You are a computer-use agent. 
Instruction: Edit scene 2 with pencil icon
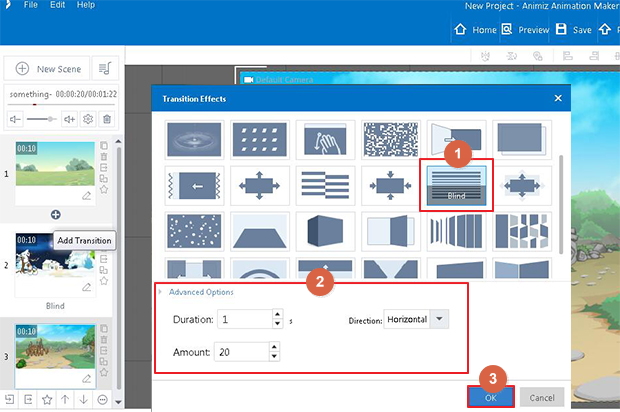[87, 287]
